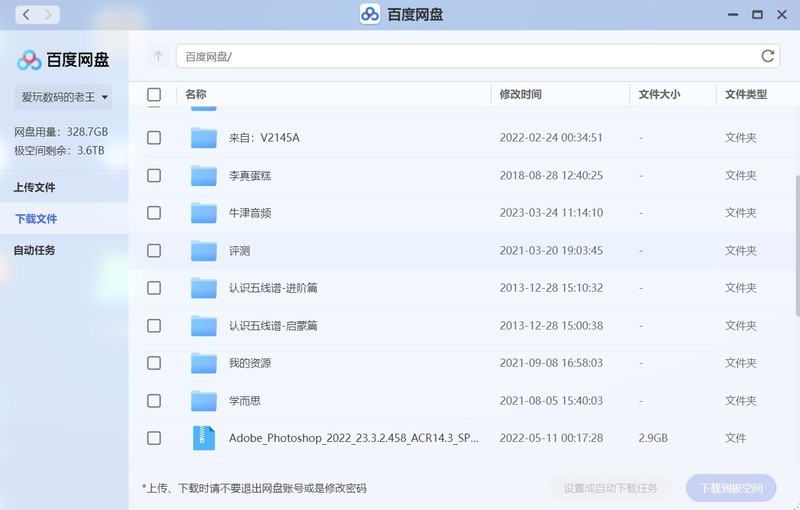
Task: Open the 我的资源 folder icon
Action: click(204, 363)
